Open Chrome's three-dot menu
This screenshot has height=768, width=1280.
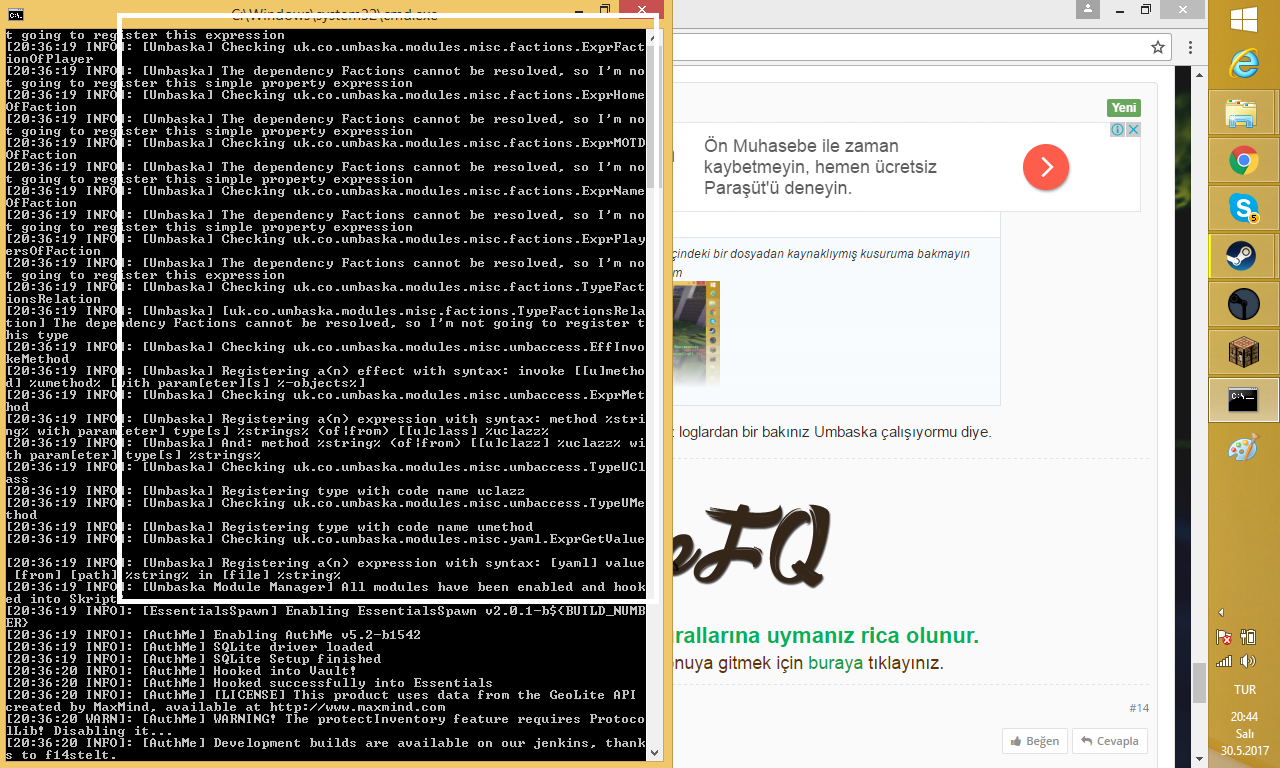pos(1190,47)
